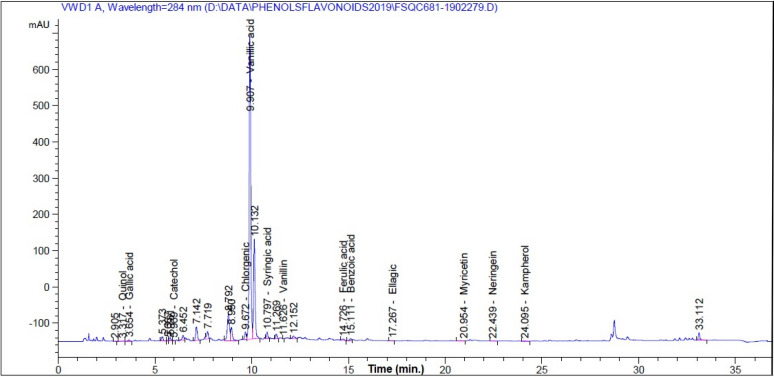The width and height of the screenshot is (774, 377).
Task: Select the 600 y-axis tick value
Action: 41,70
